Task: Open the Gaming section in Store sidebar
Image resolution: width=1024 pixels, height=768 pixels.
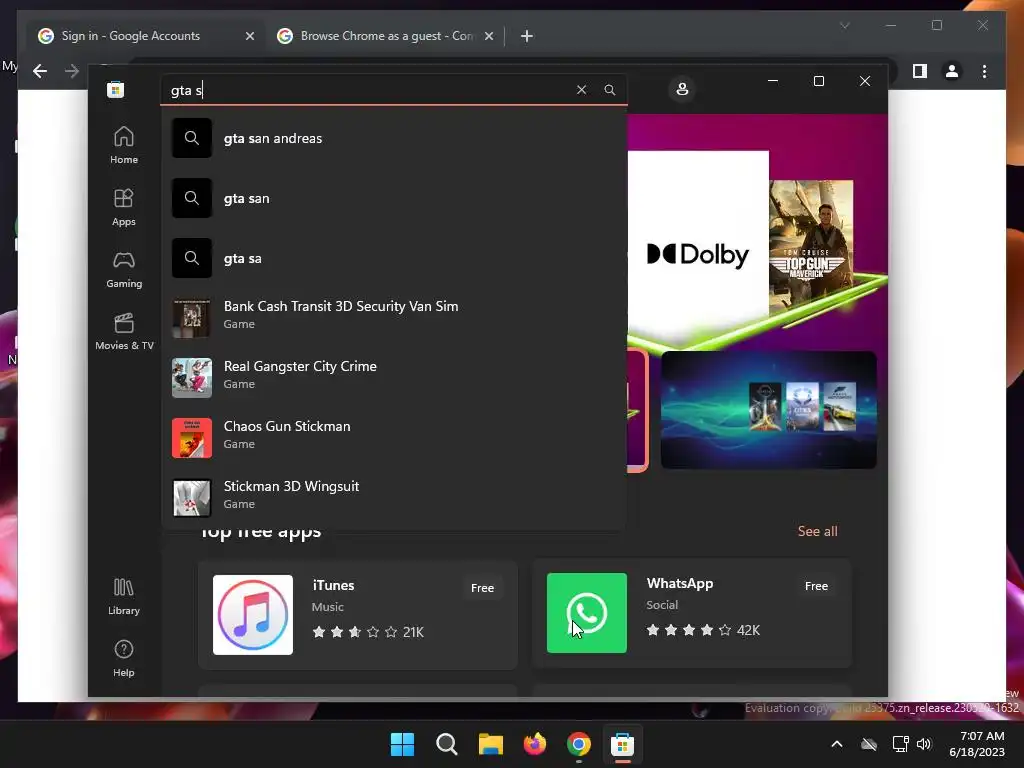Action: [x=123, y=269]
